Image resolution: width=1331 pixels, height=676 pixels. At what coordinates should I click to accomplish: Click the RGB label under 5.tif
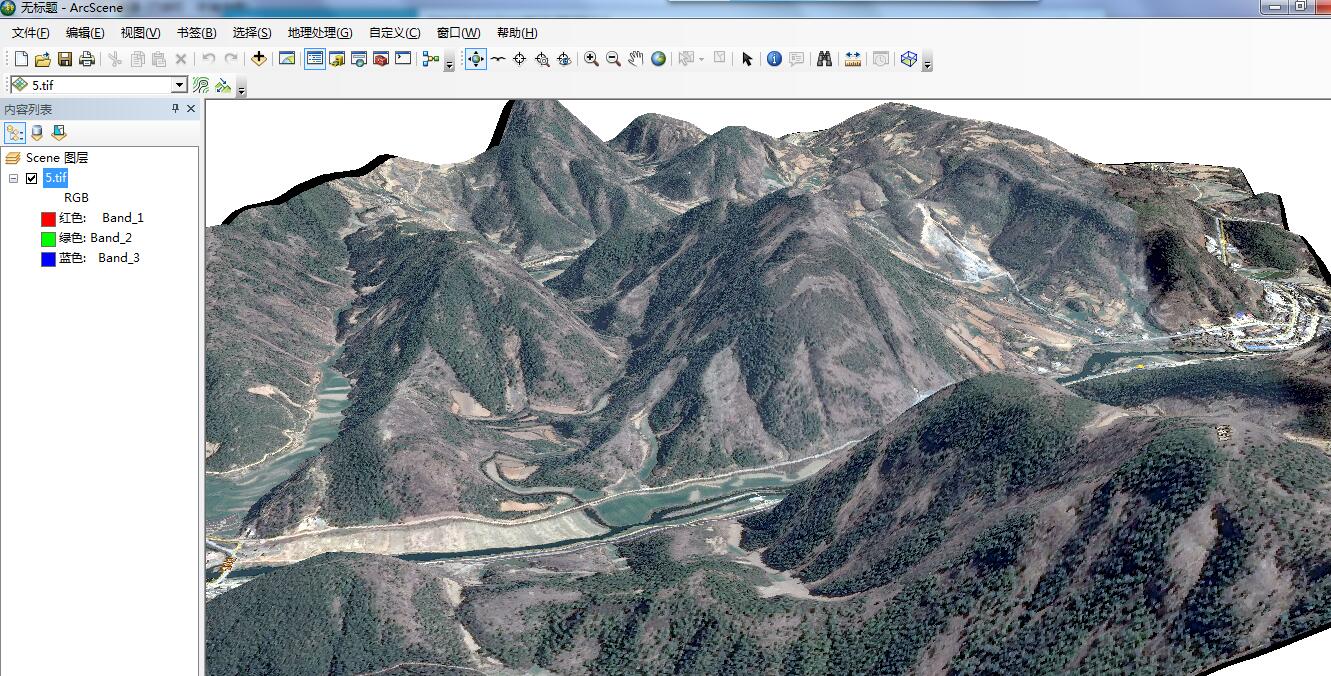[76, 198]
